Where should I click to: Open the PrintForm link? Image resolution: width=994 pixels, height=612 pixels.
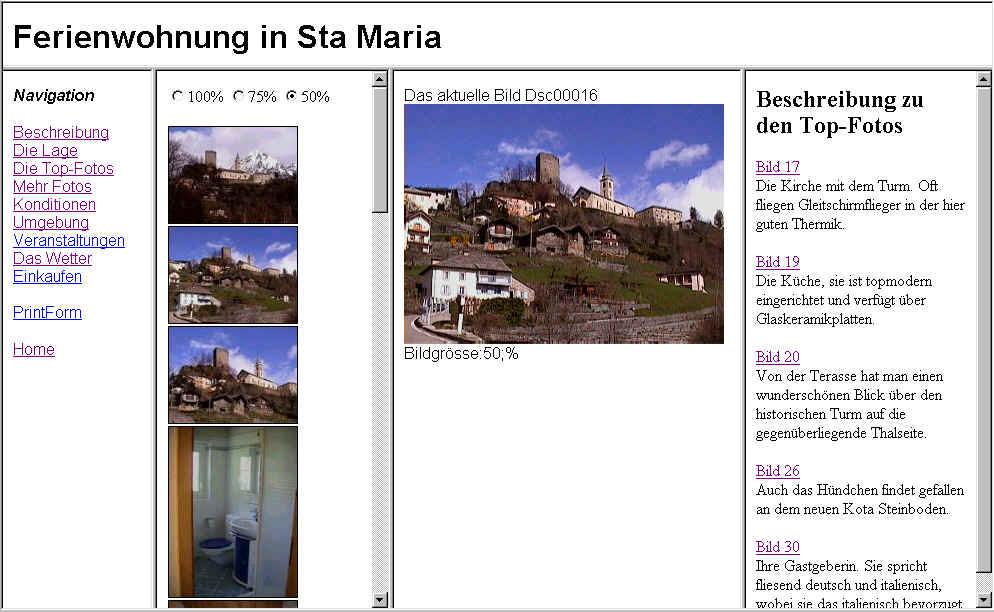(x=47, y=312)
